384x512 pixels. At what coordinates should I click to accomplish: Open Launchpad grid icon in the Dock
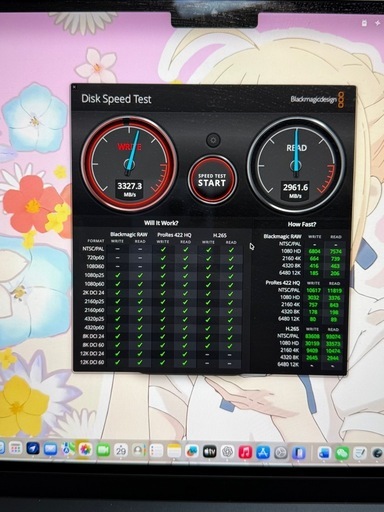click(x=15, y=449)
